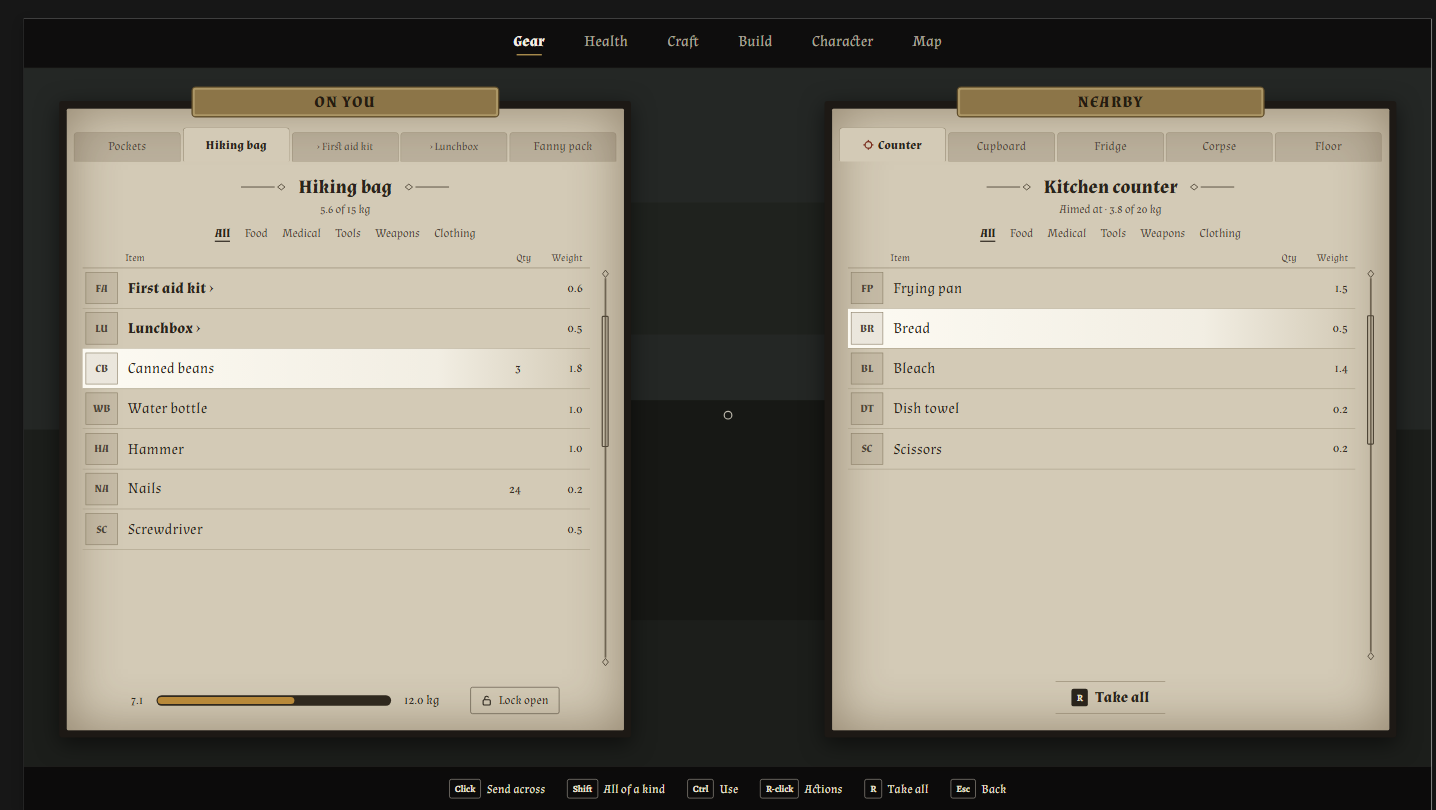Open the Health tab
This screenshot has height=810, width=1436.
(x=606, y=41)
